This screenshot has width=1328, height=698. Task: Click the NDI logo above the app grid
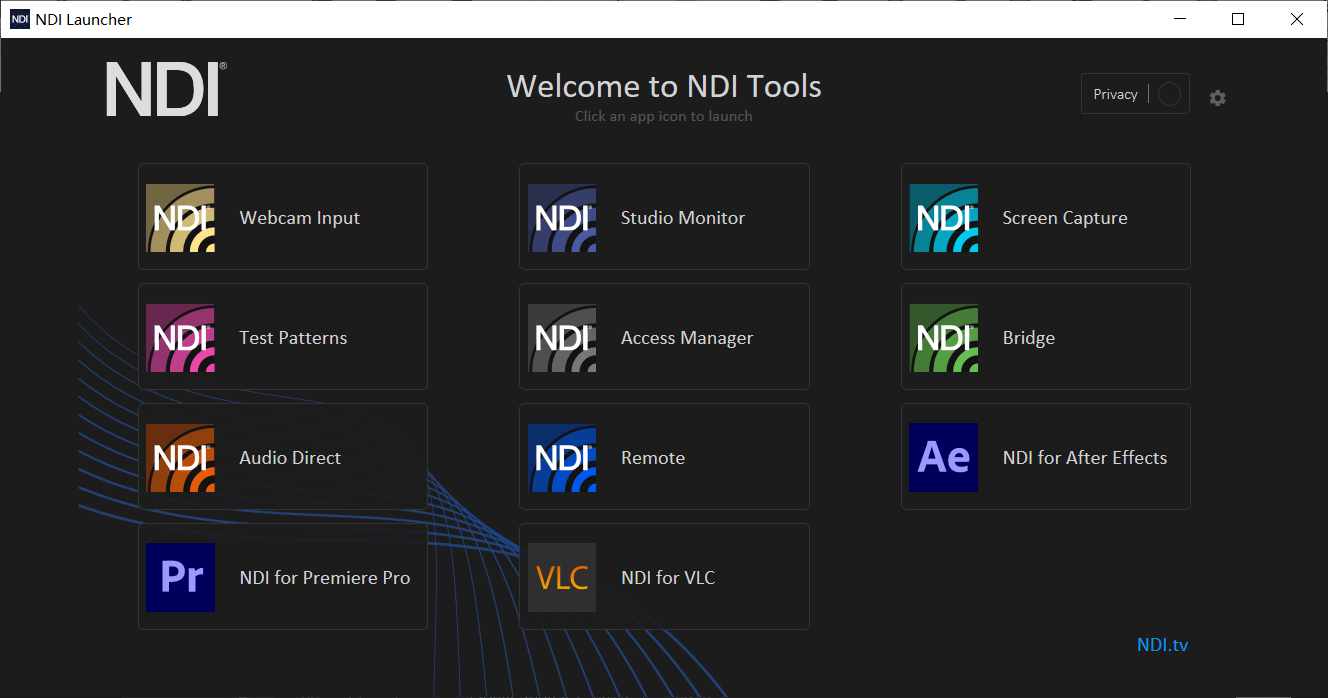tap(165, 88)
